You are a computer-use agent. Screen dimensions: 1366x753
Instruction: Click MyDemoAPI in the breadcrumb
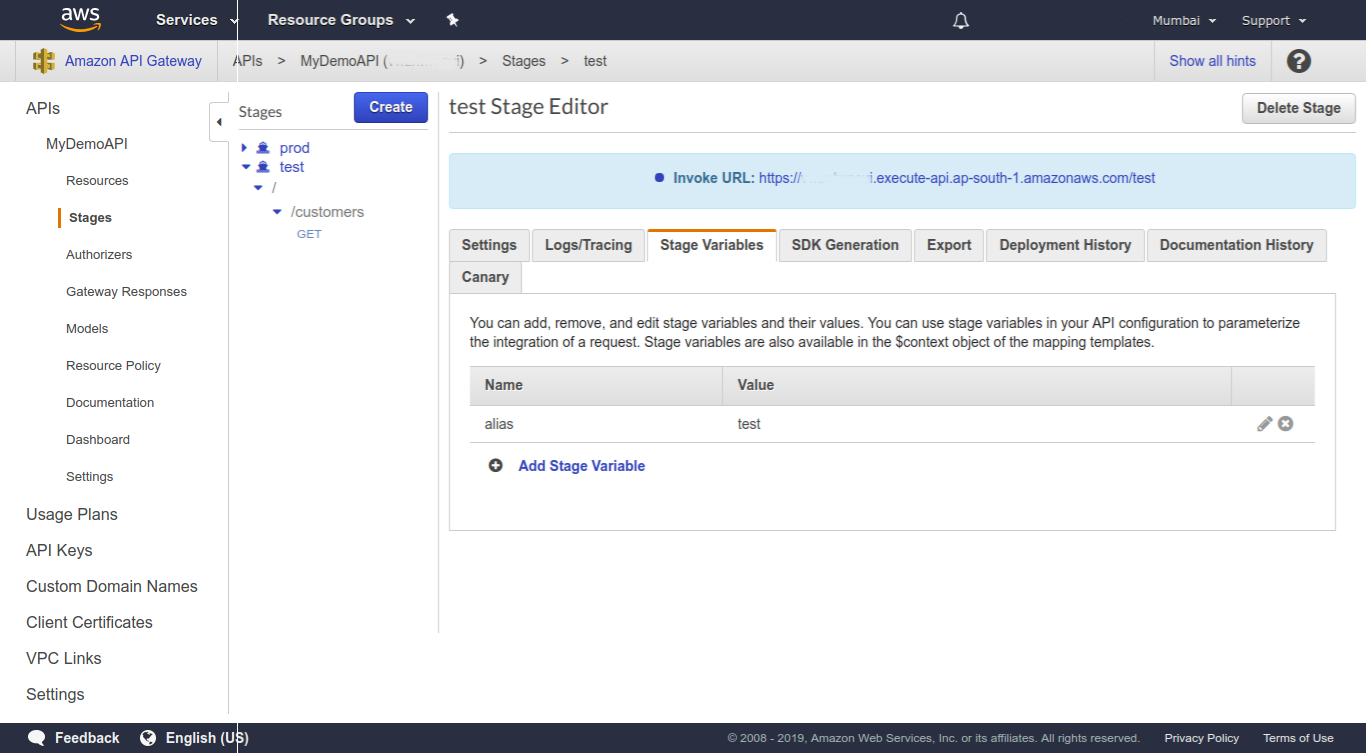pos(382,61)
